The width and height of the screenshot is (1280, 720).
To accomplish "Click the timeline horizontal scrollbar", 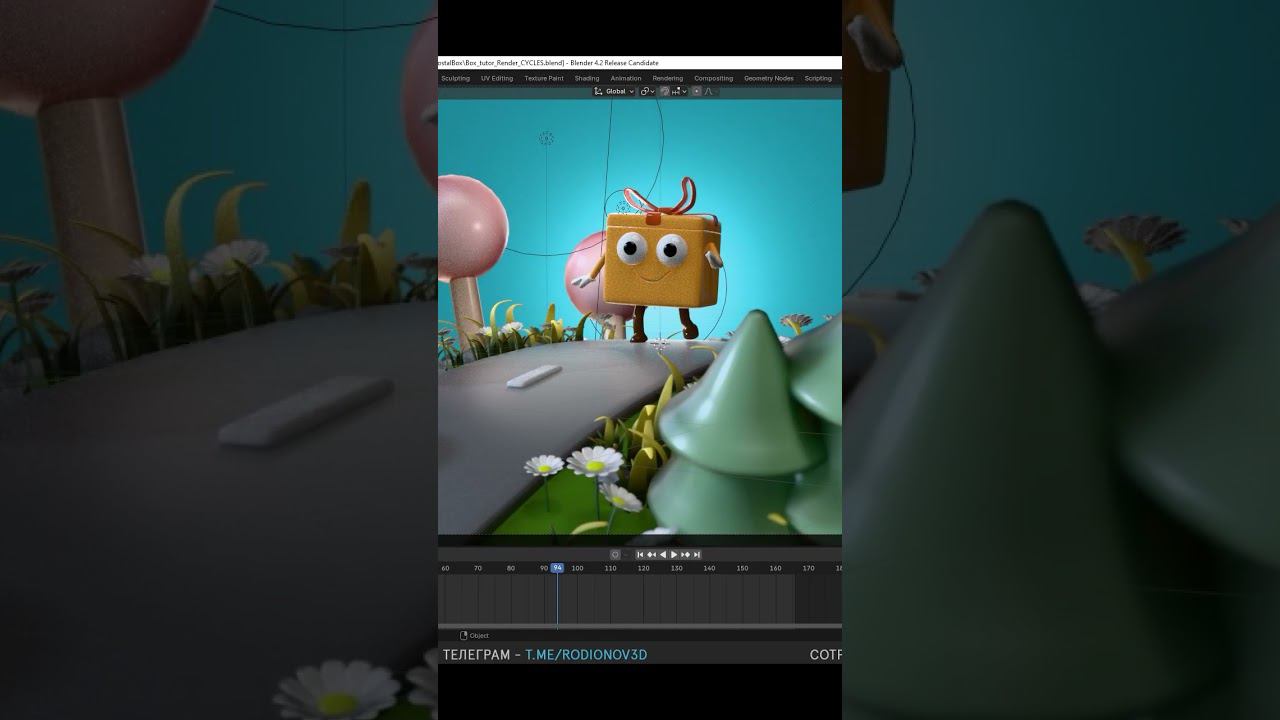I will 640,626.
